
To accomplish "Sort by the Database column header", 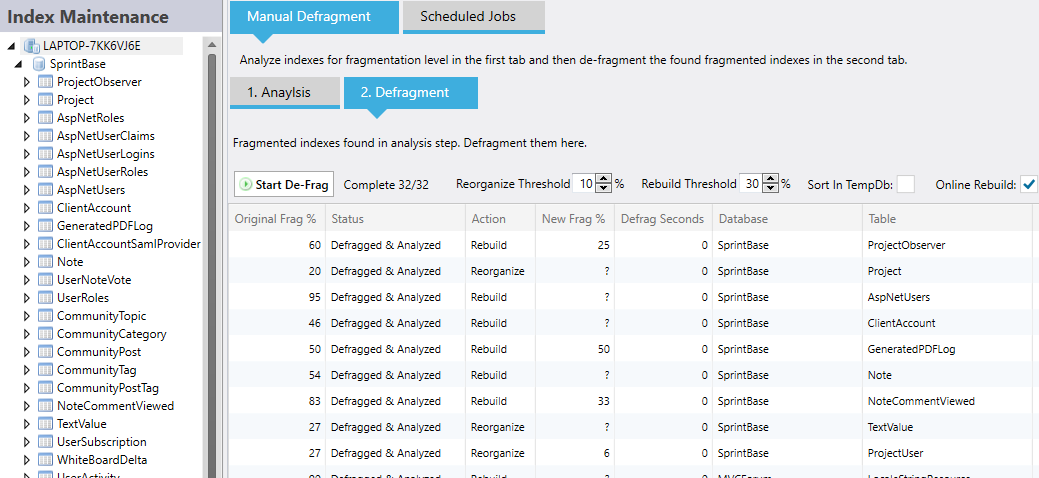I will [x=787, y=219].
